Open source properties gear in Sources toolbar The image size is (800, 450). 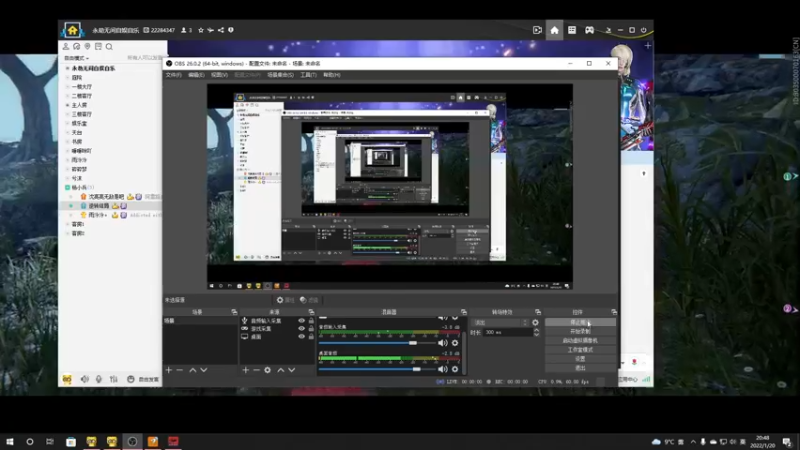point(267,370)
